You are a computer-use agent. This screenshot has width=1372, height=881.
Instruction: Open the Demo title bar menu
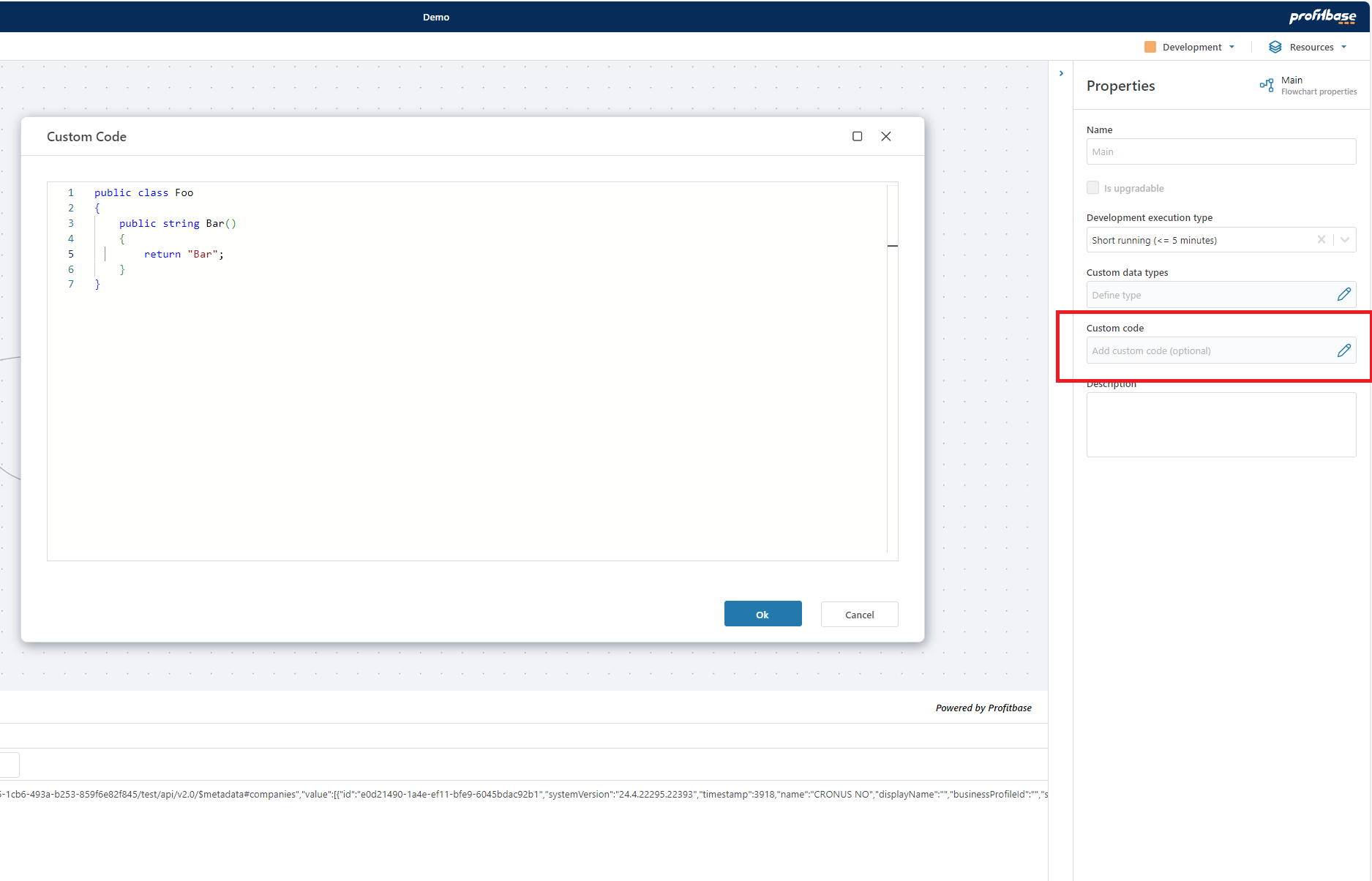(x=436, y=17)
